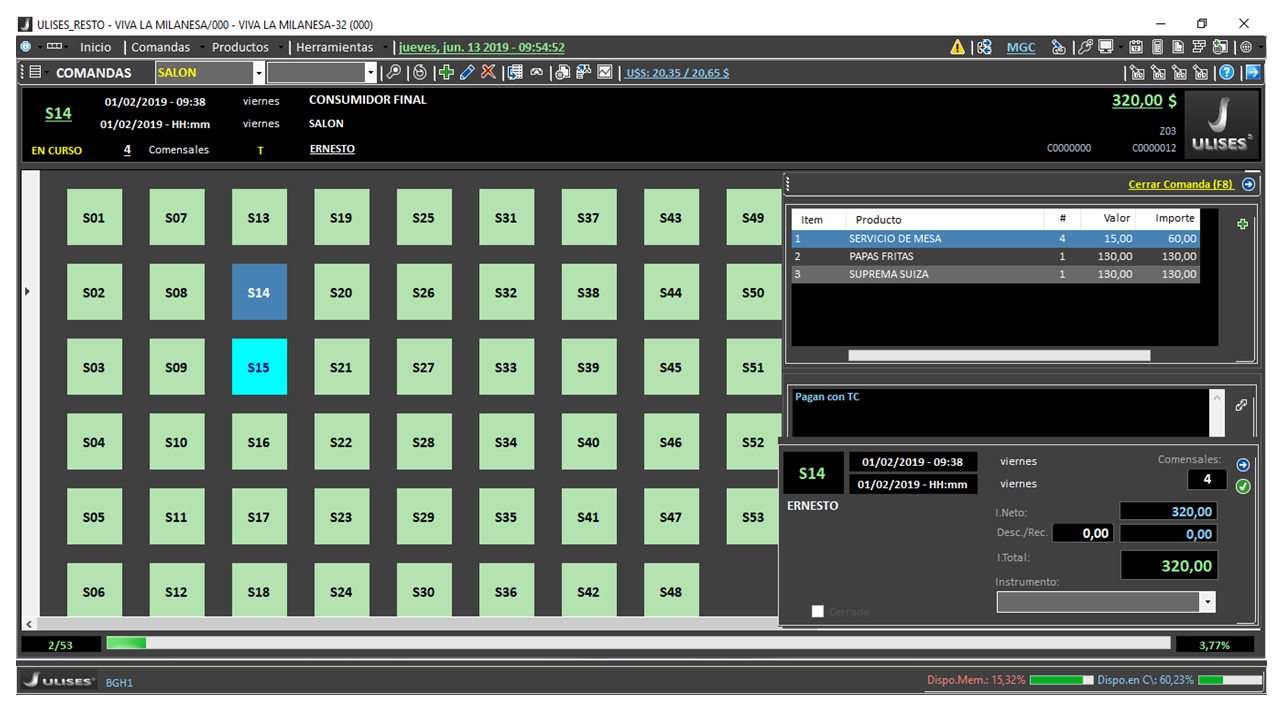Toggle the Cerrada checkbox
1280x720 pixels.
pos(818,611)
